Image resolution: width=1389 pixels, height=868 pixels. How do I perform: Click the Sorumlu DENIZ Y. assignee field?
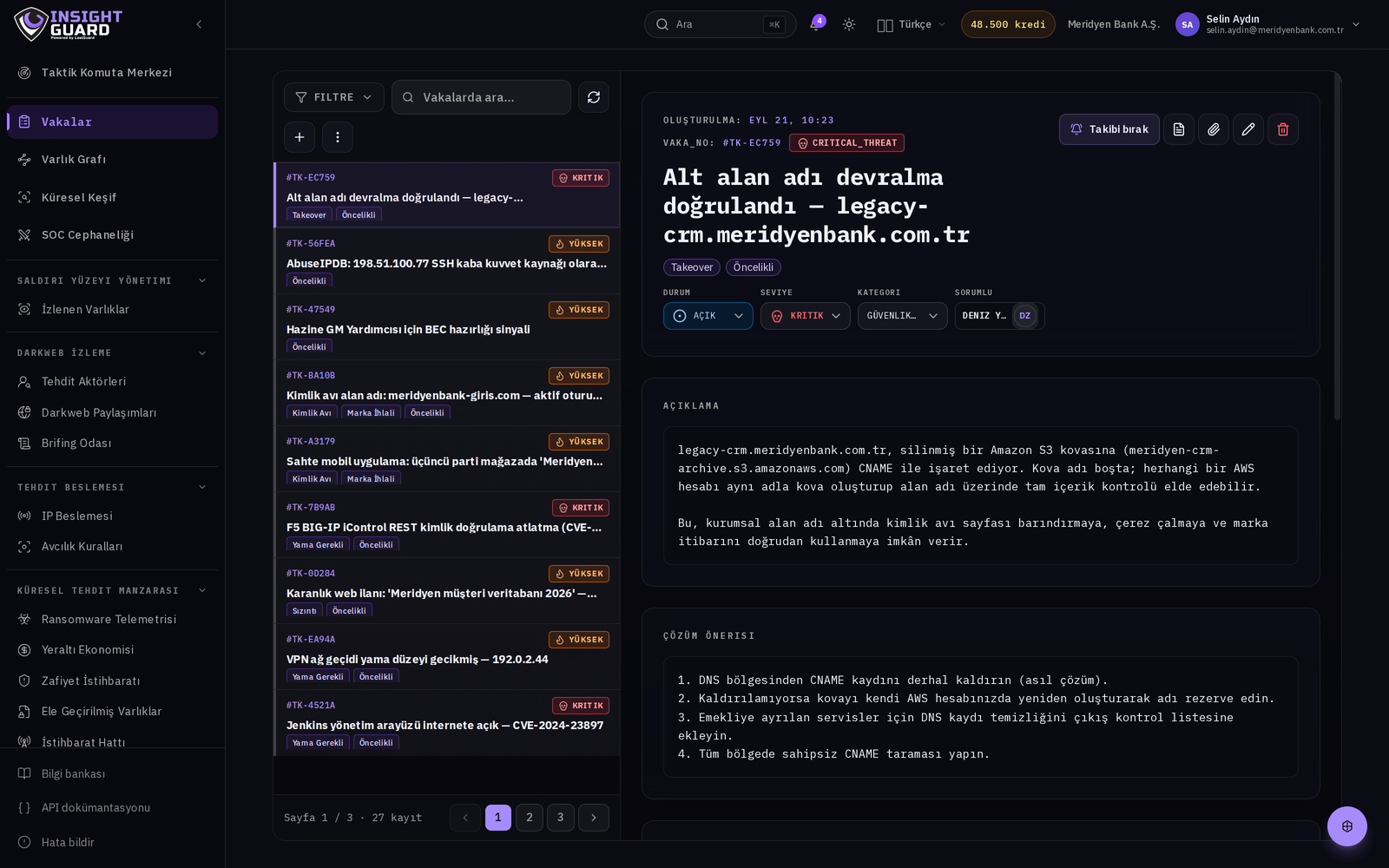click(x=1000, y=316)
